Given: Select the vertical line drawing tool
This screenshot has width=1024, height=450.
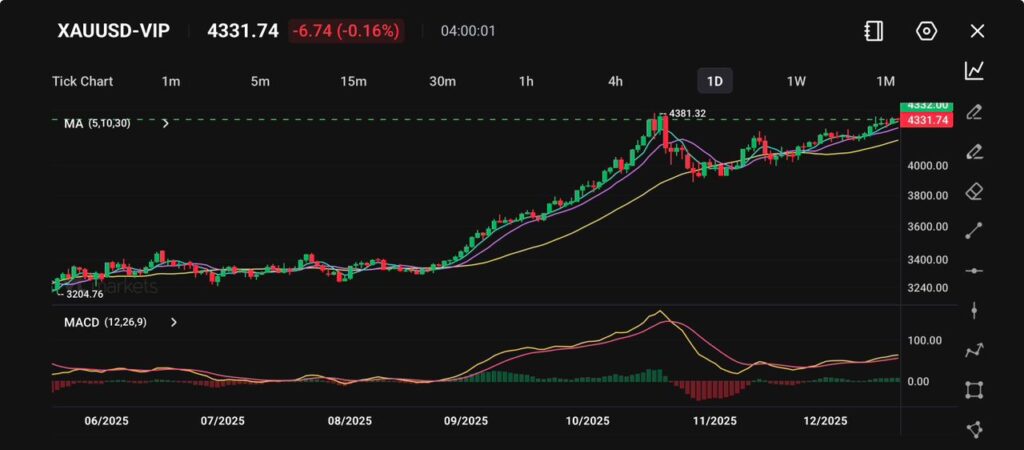Looking at the screenshot, I should pyautogui.click(x=974, y=310).
